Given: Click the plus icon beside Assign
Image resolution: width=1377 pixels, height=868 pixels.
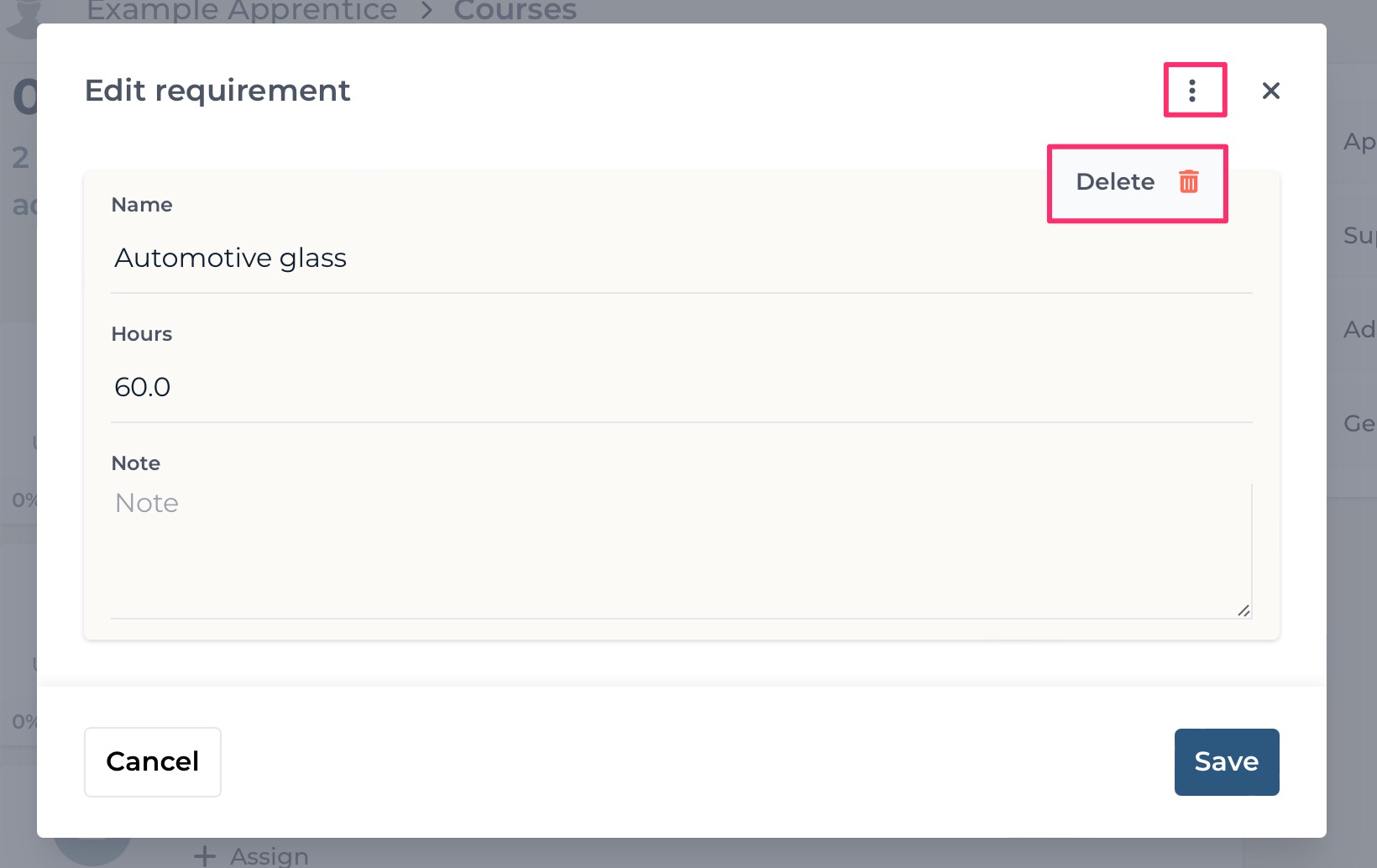Looking at the screenshot, I should (204, 856).
